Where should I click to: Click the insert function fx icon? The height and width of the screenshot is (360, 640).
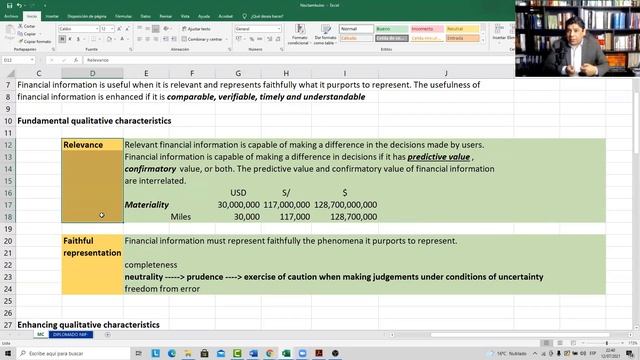pos(76,60)
